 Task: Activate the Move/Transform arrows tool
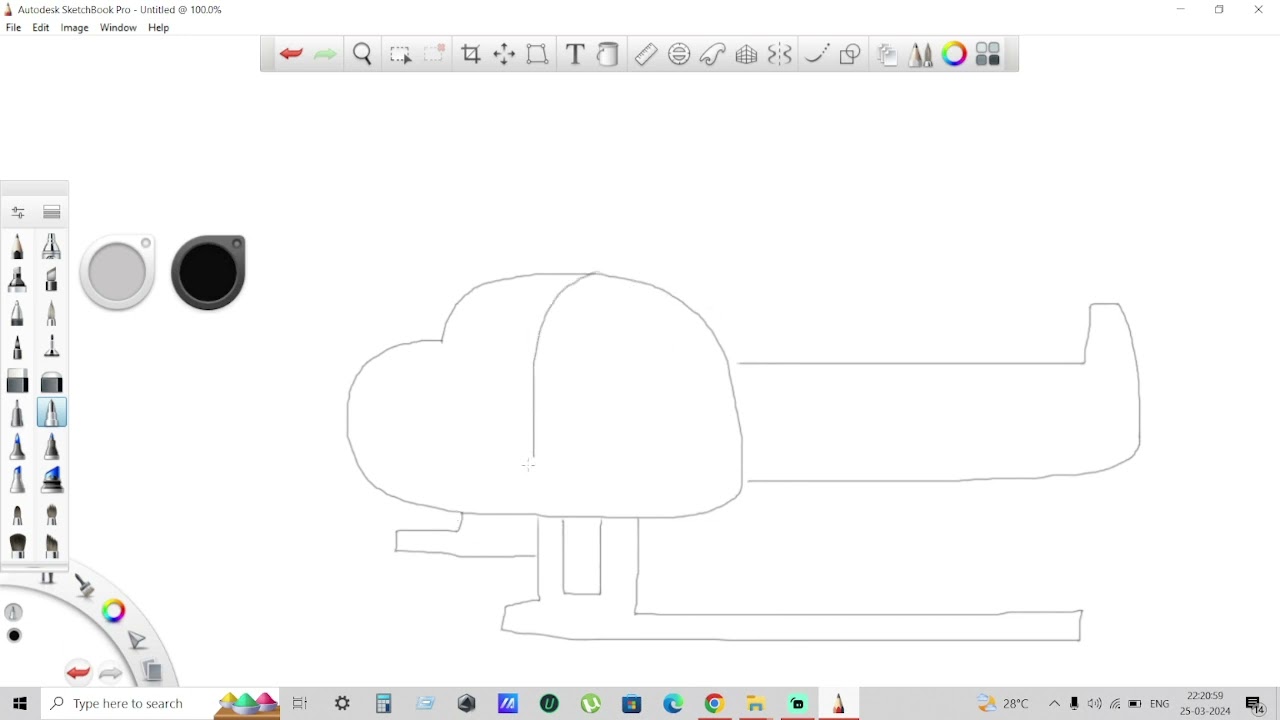click(504, 54)
